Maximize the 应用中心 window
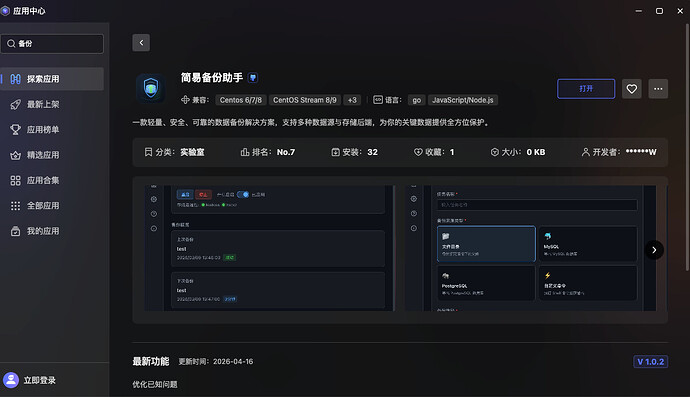This screenshot has height=397, width=690. coord(659,11)
